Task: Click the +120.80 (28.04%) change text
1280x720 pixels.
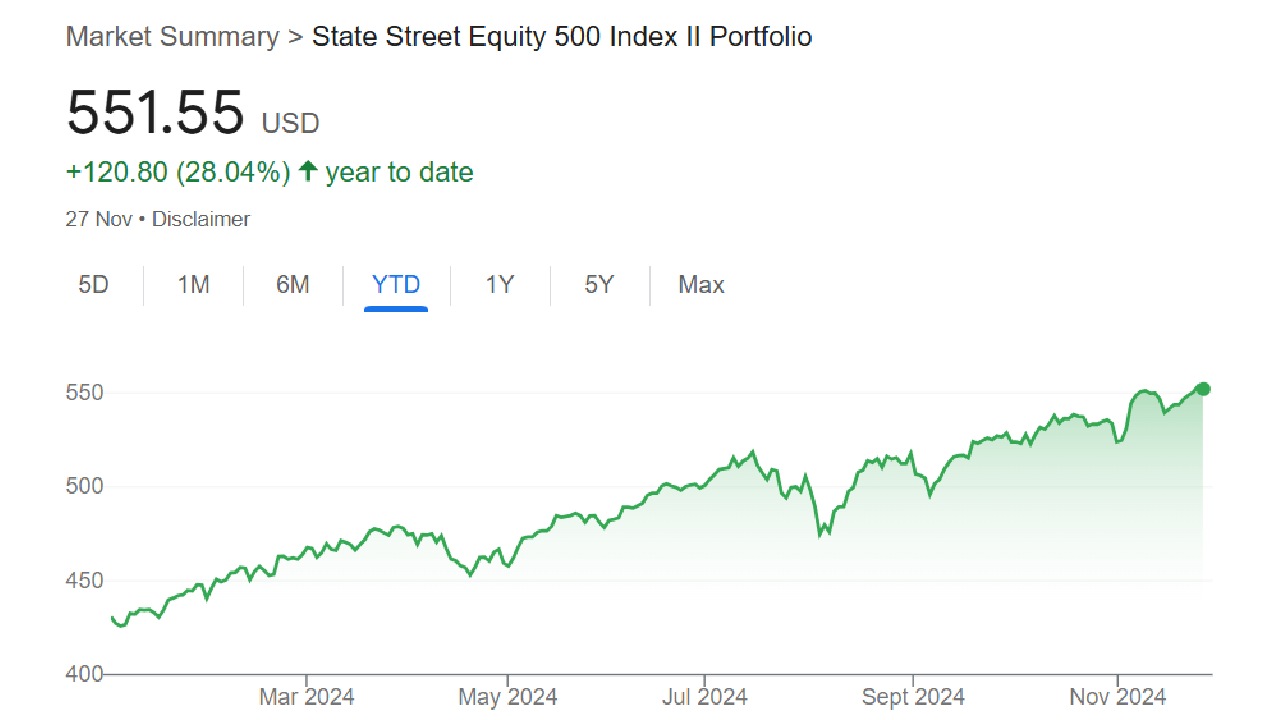Action: point(178,172)
